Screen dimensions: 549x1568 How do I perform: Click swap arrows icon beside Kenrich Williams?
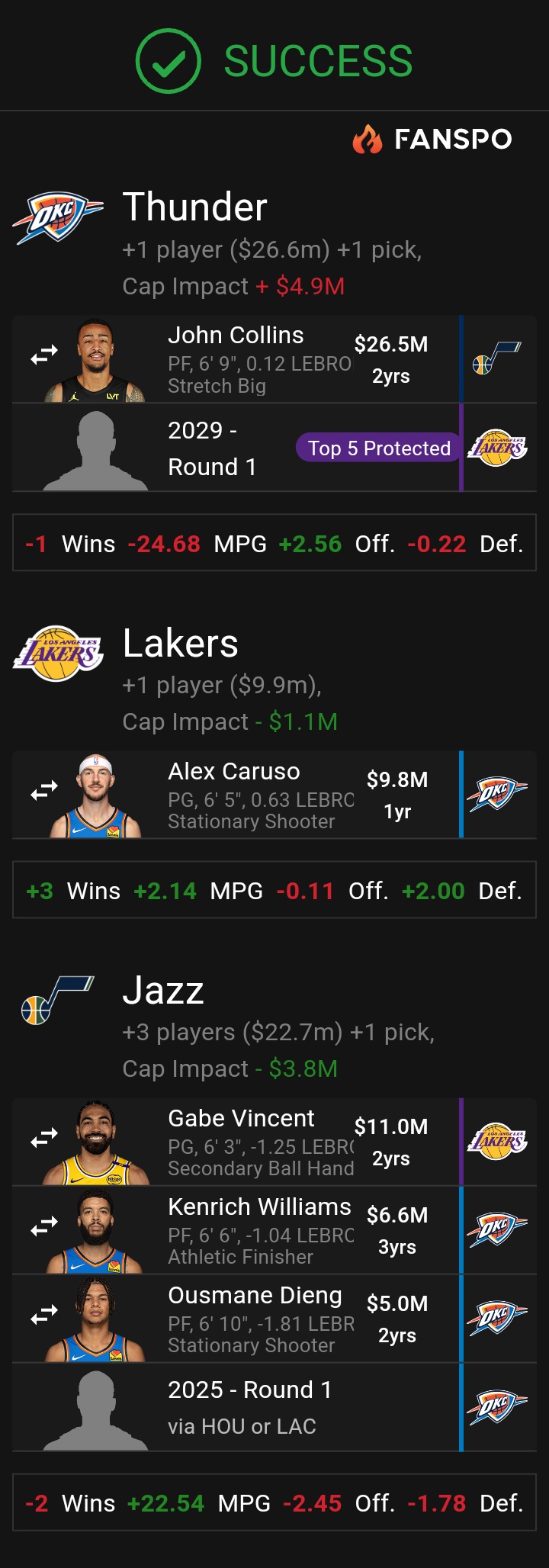[44, 1227]
